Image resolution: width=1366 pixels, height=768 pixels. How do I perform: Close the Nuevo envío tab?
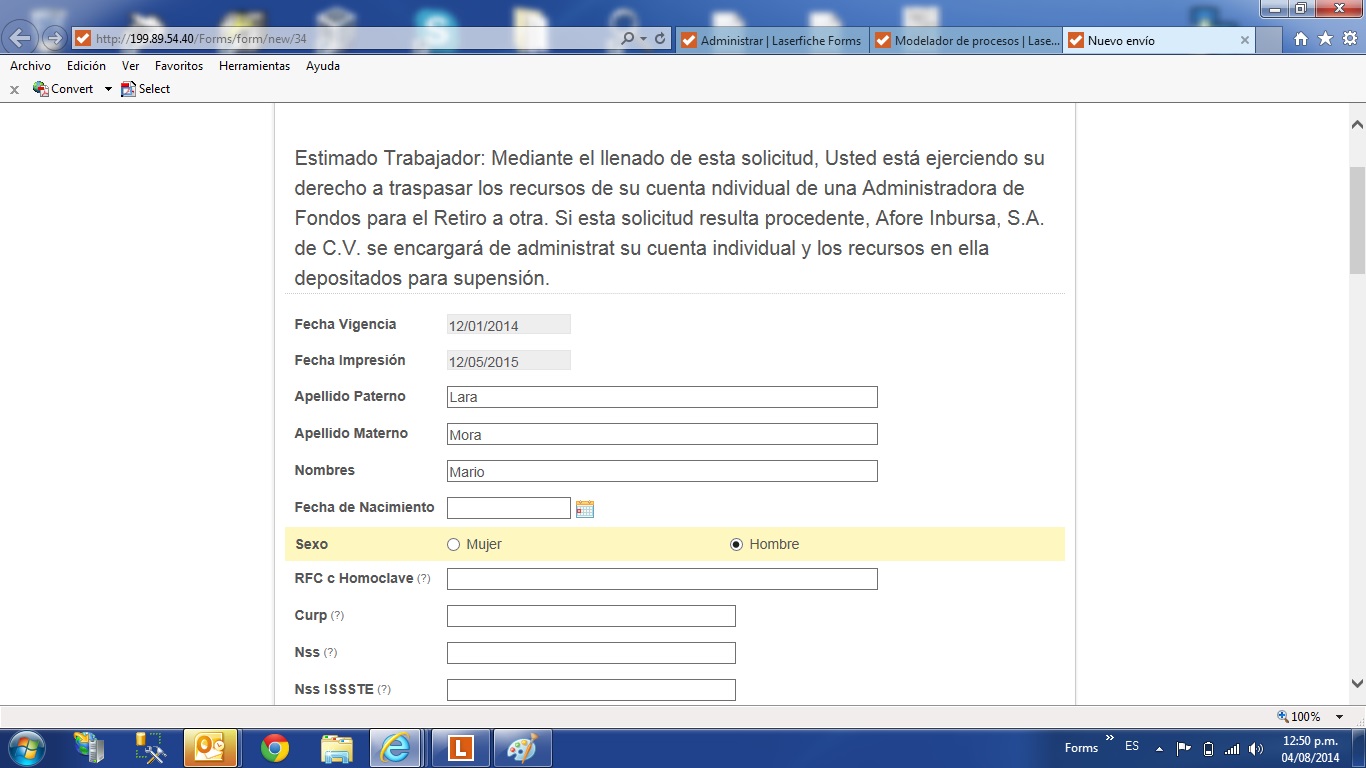(1245, 41)
